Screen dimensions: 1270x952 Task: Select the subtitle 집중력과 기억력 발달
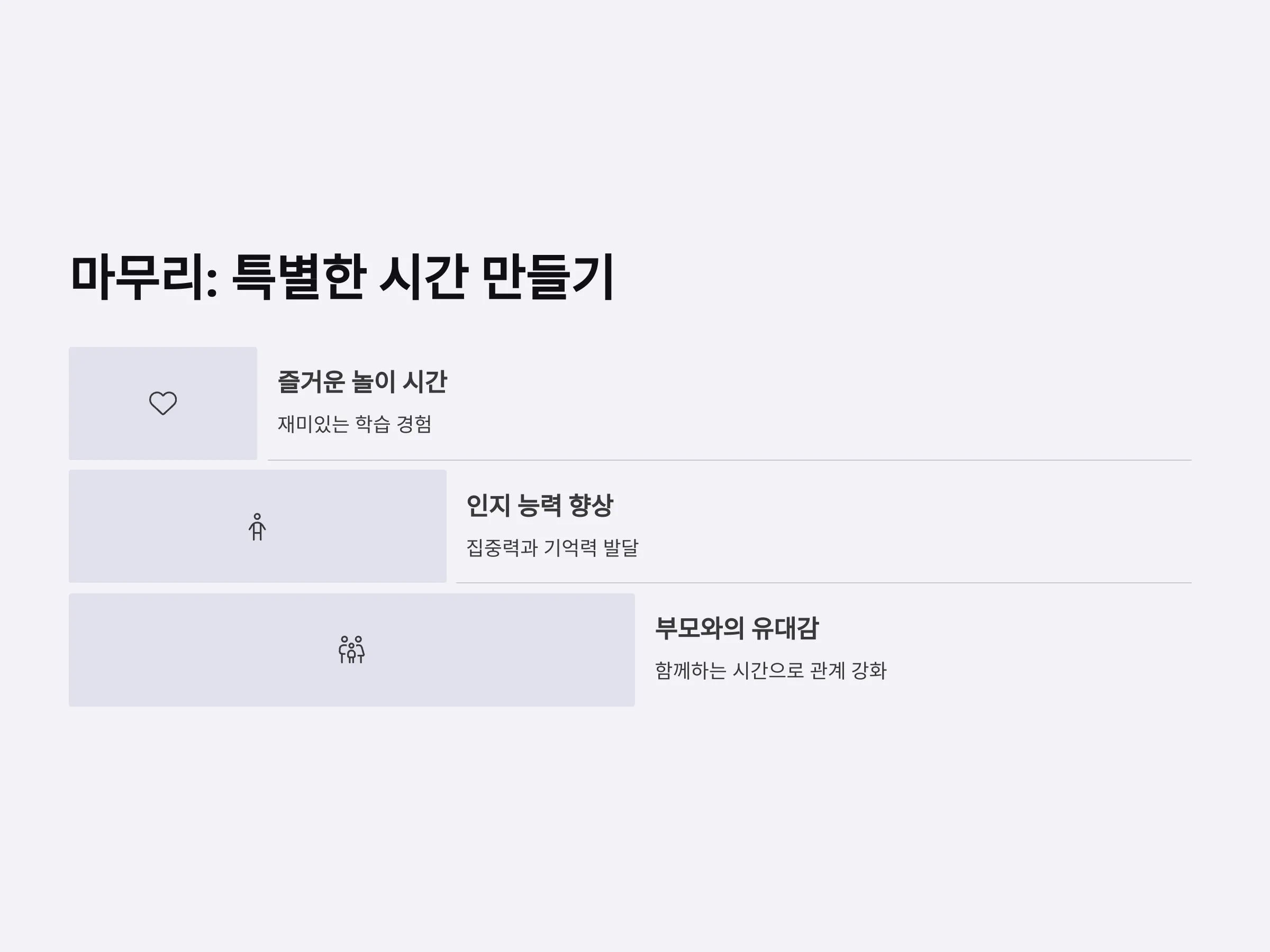[552, 547]
